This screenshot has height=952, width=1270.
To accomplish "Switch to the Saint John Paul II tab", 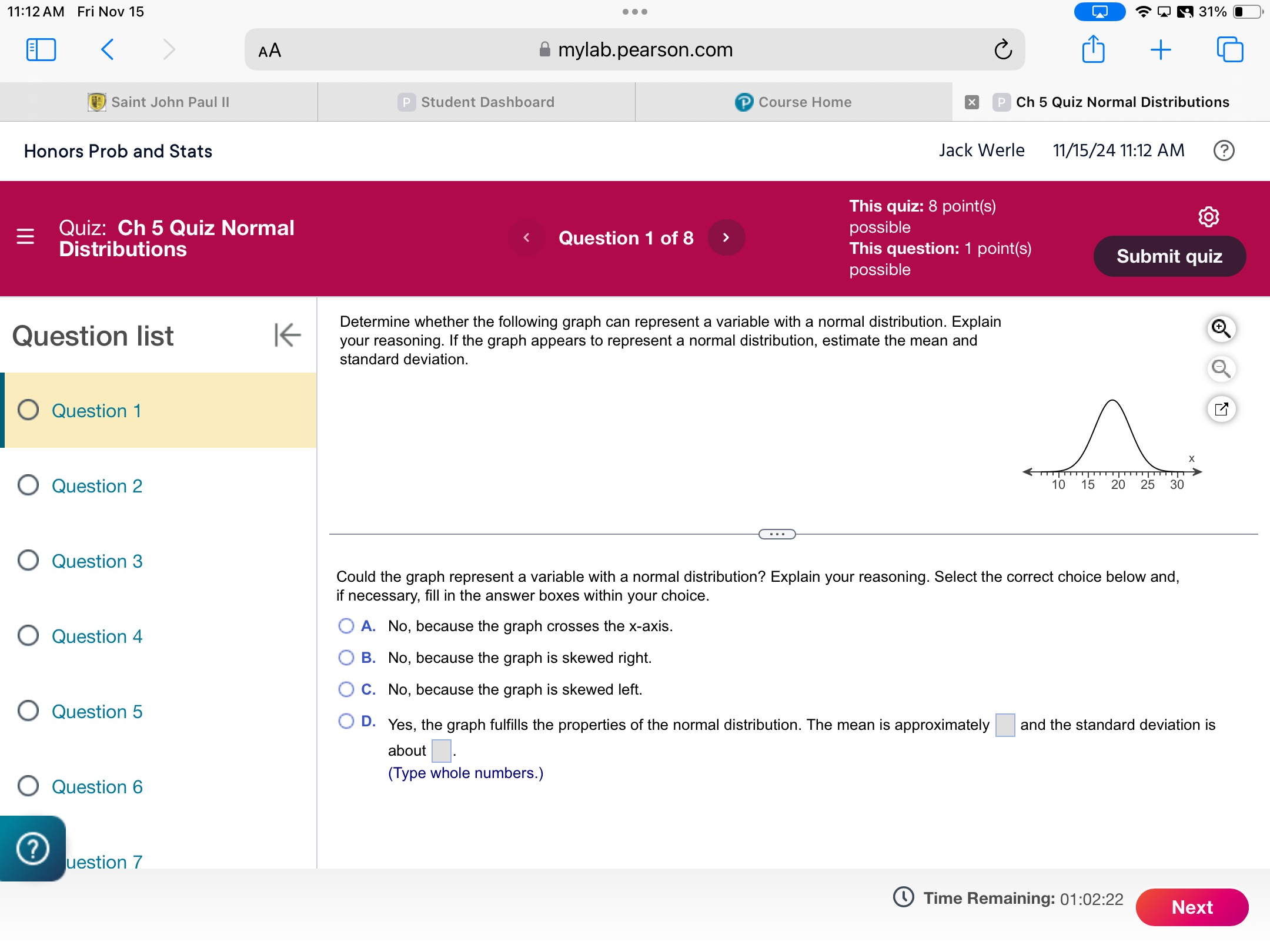I will 159,102.
